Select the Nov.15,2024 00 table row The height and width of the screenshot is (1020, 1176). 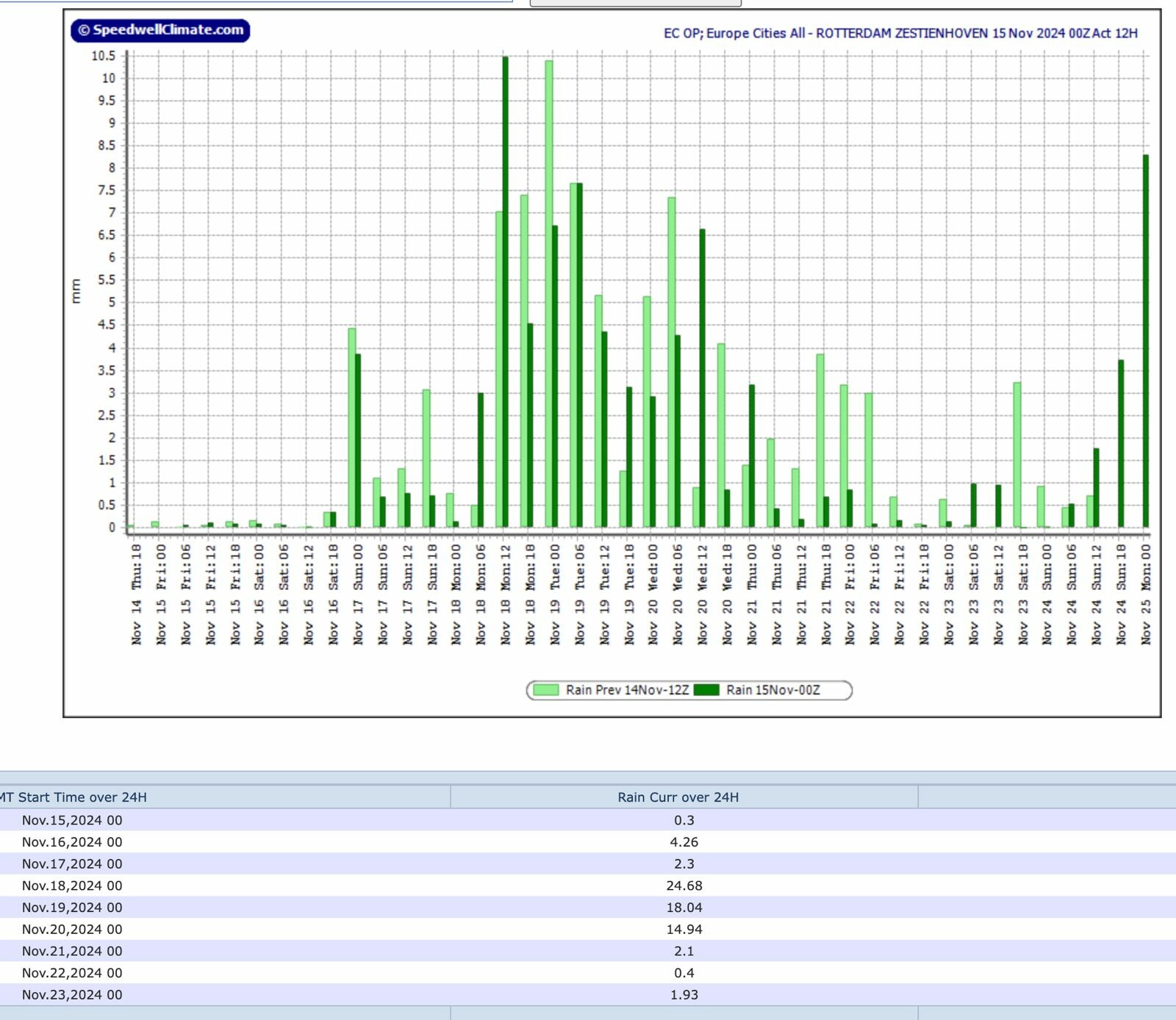pos(588,820)
